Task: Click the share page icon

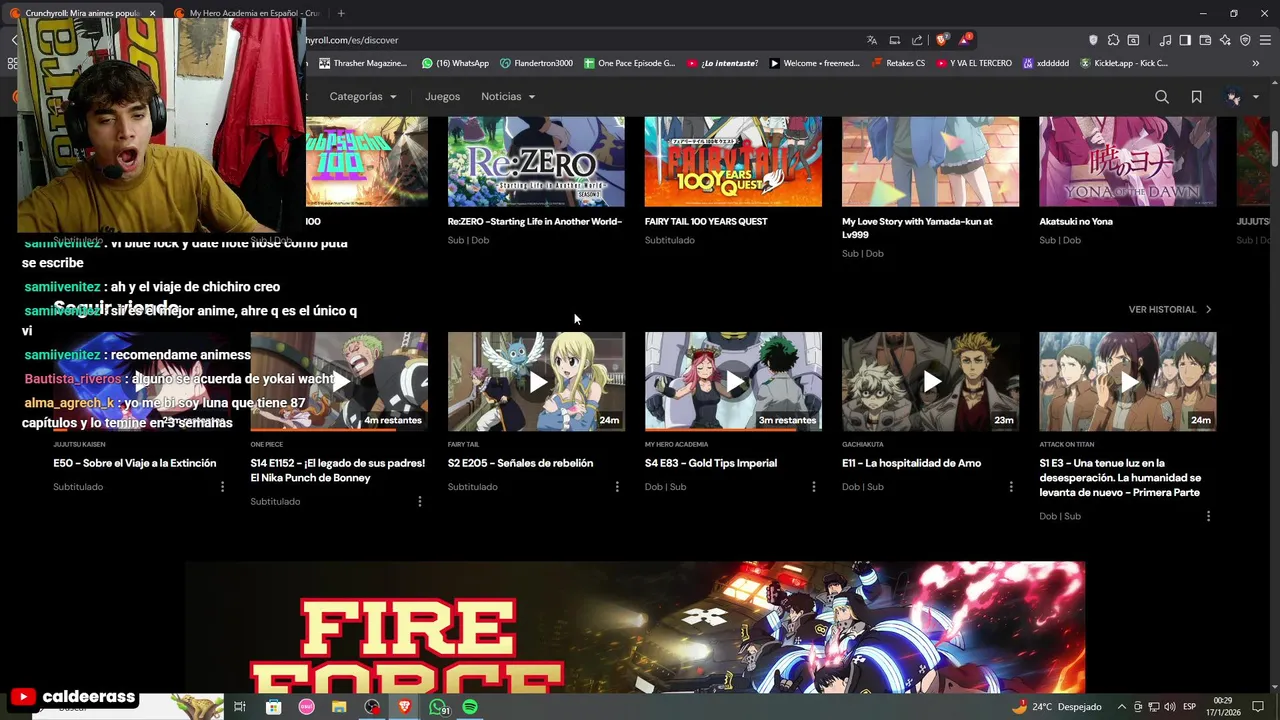Action: click(x=917, y=40)
